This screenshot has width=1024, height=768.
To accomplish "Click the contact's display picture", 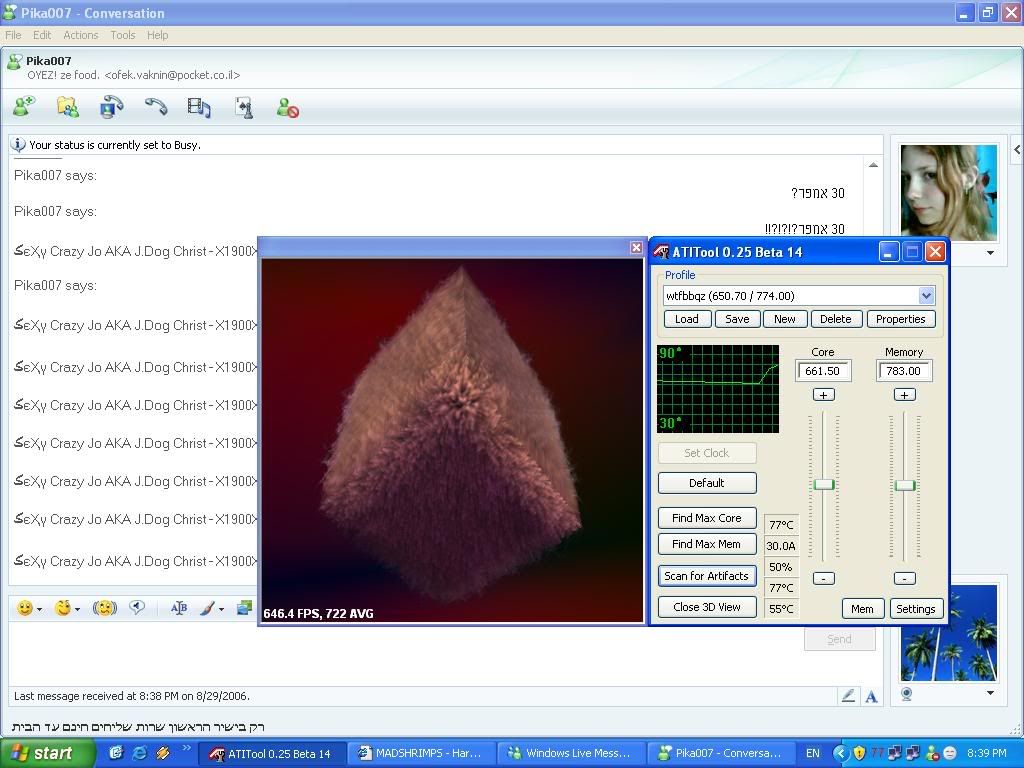I will point(948,193).
